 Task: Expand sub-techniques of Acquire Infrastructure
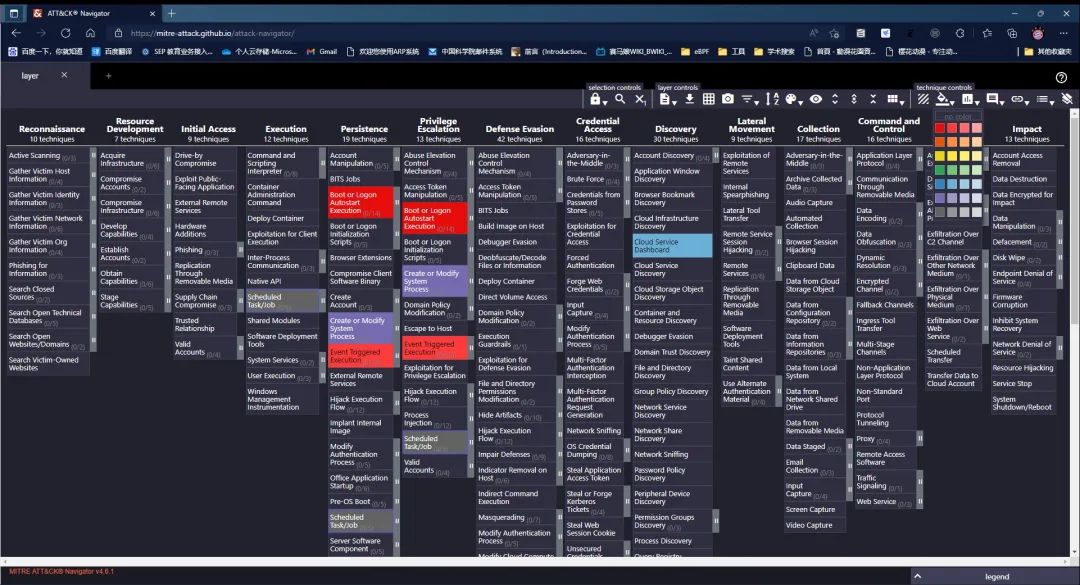pos(167,160)
